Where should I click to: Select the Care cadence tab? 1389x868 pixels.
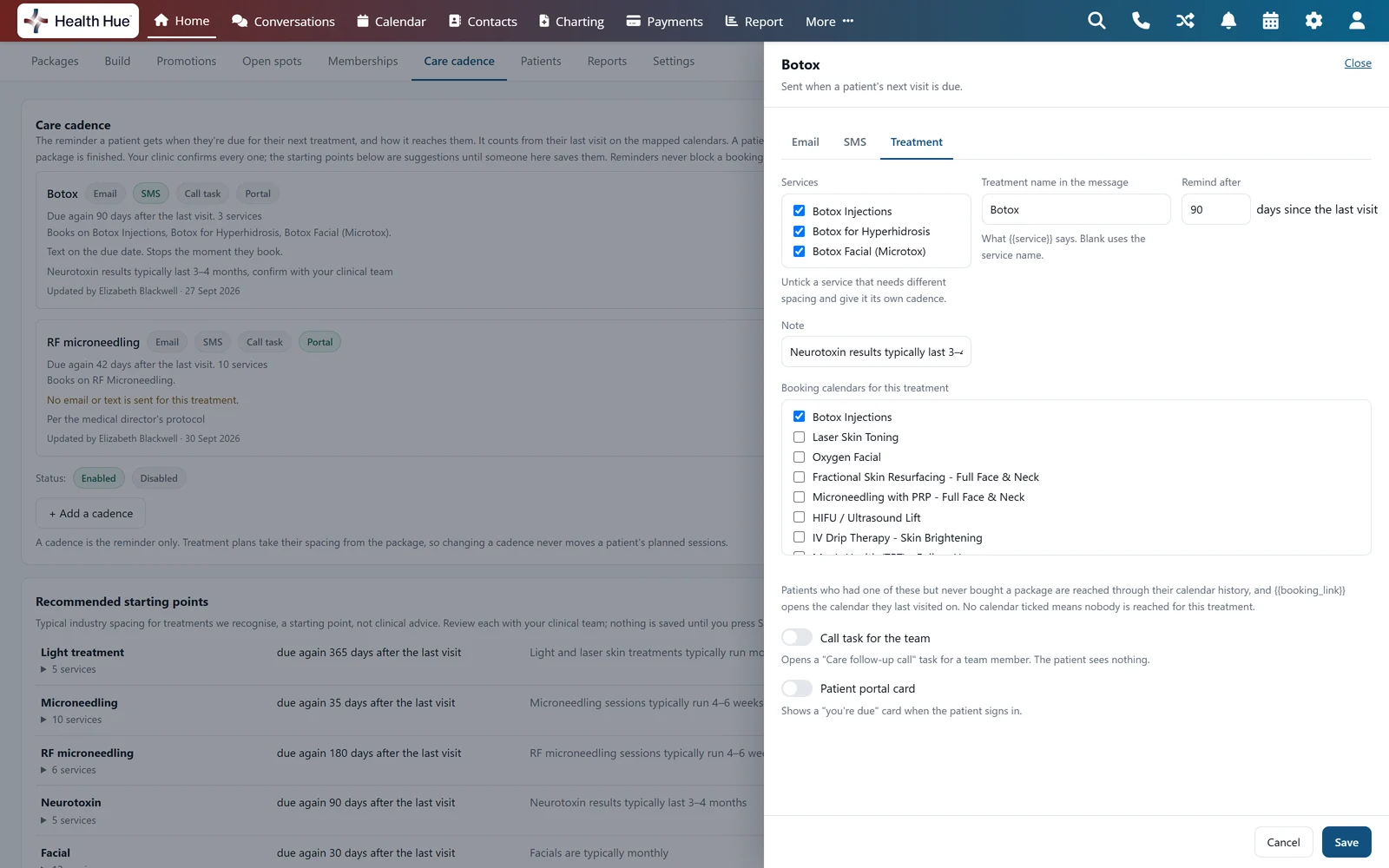[x=459, y=61]
